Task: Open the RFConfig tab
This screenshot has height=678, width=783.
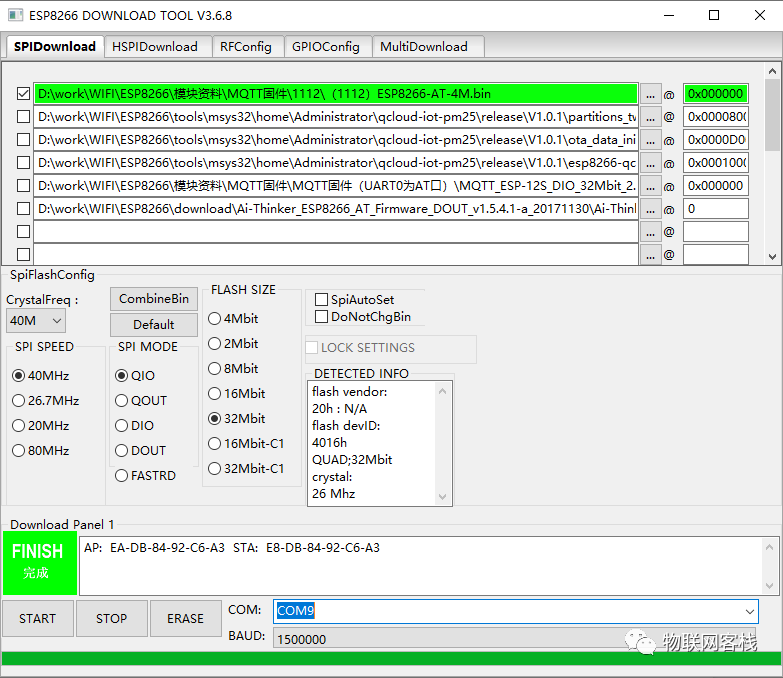Action: click(246, 47)
